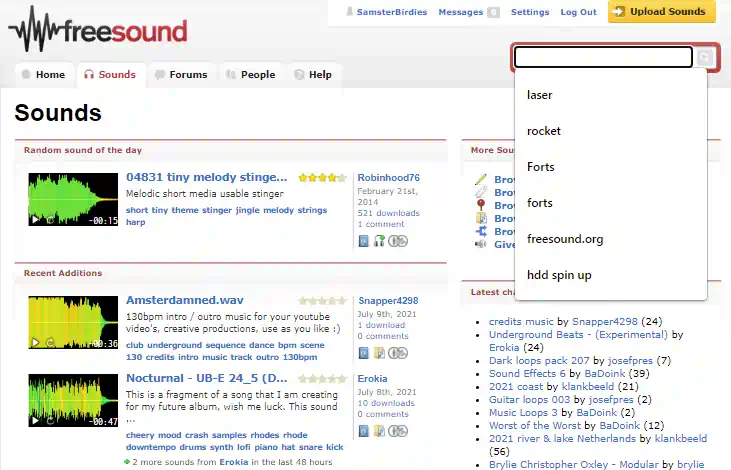
Task: Open the Forums tab
Action: coord(181,75)
